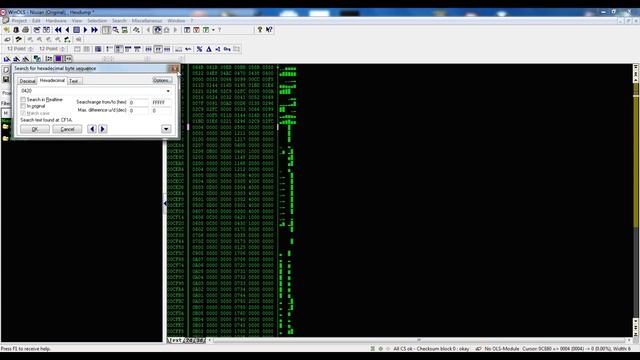Click the search range from field
Viewport: 640px width, 360px height.
click(x=138, y=102)
